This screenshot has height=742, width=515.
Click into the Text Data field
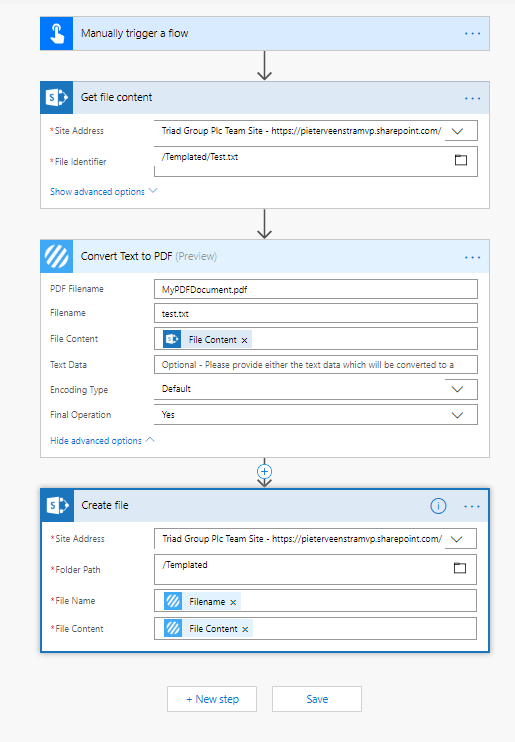pyautogui.click(x=316, y=365)
